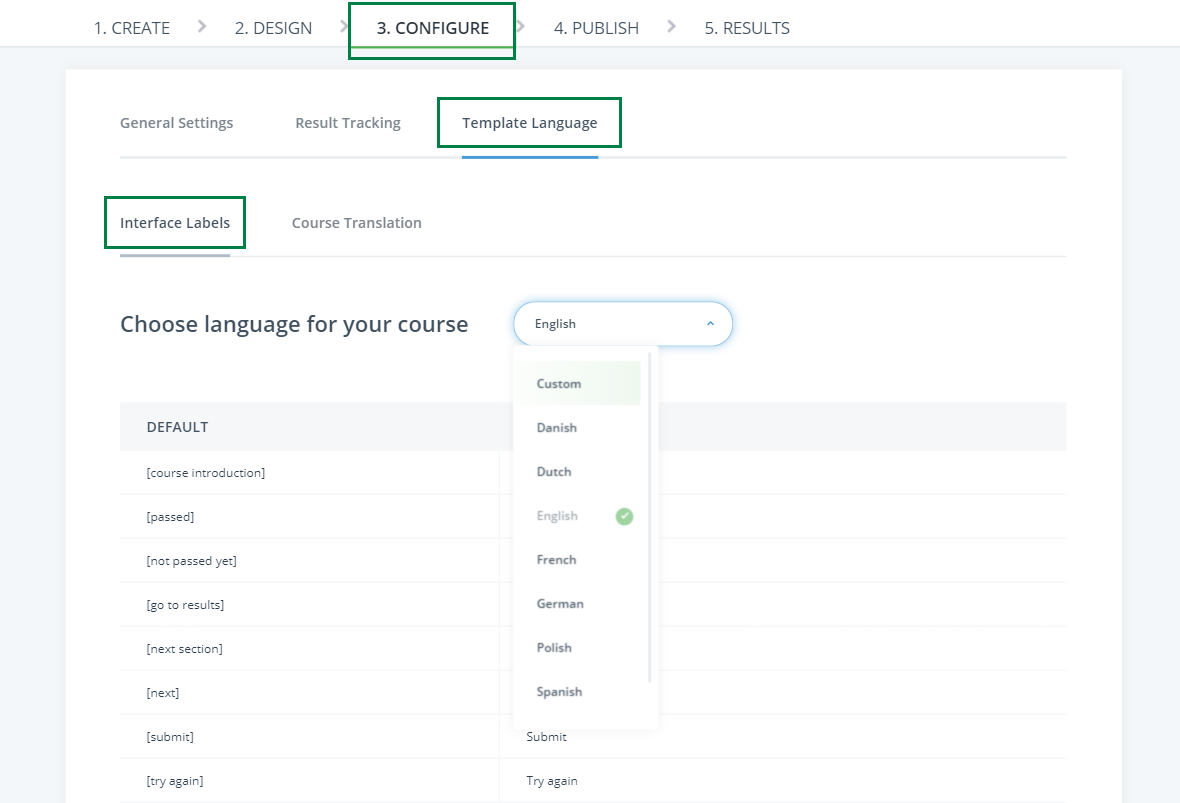Navigate to the 4. PUBLISH step

coord(596,28)
